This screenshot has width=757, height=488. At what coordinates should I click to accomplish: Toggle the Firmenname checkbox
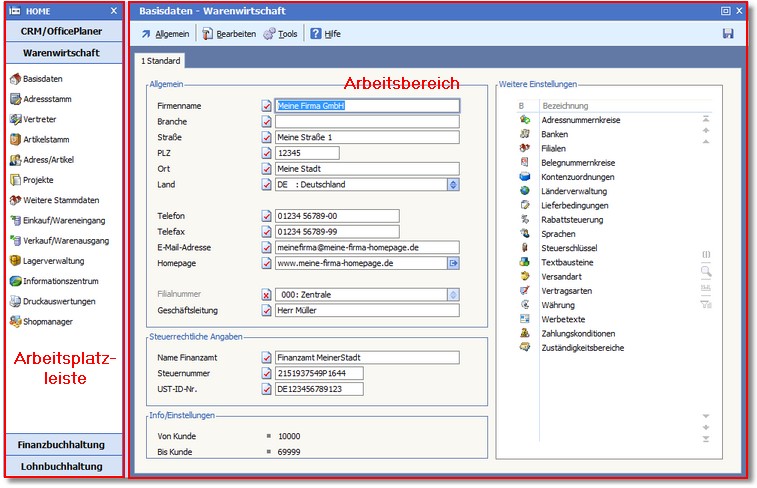266,105
